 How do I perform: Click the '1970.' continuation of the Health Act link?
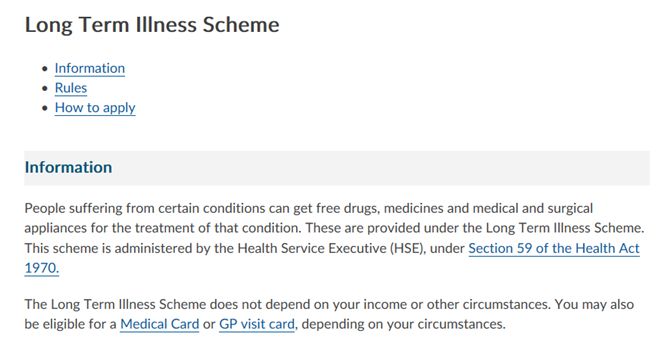41,268
